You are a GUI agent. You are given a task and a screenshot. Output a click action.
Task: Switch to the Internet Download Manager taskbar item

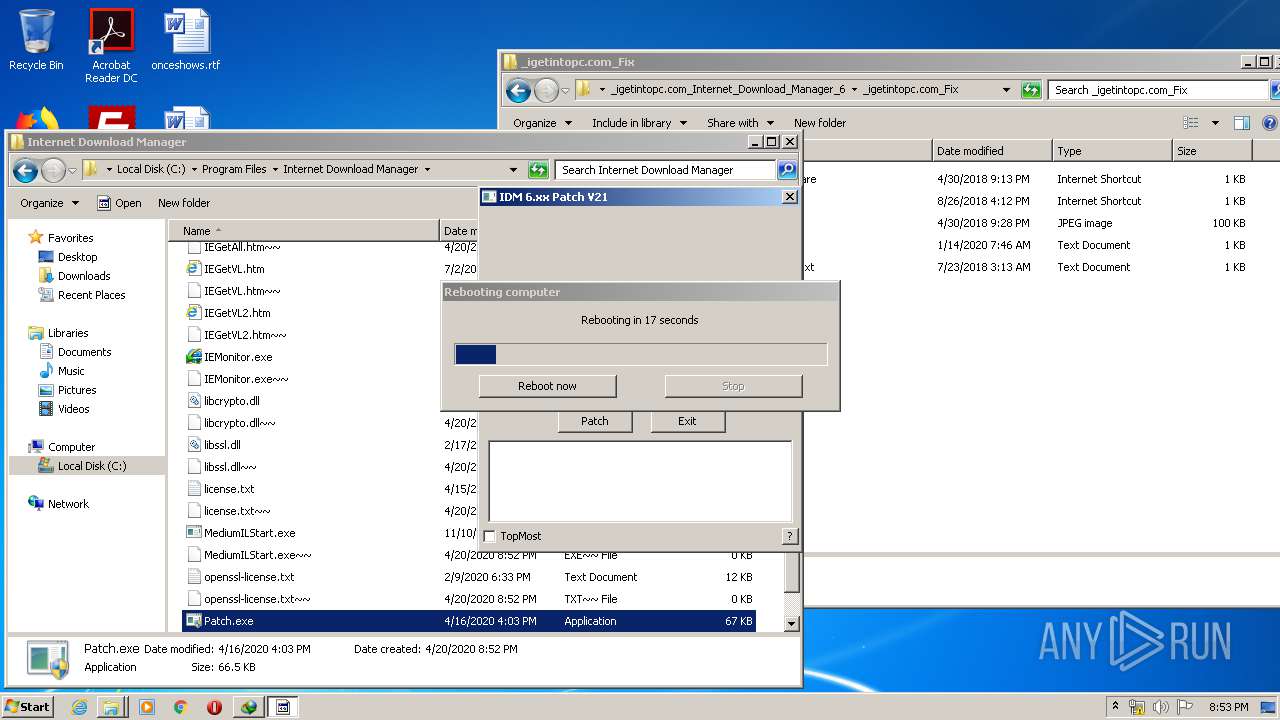click(x=249, y=707)
